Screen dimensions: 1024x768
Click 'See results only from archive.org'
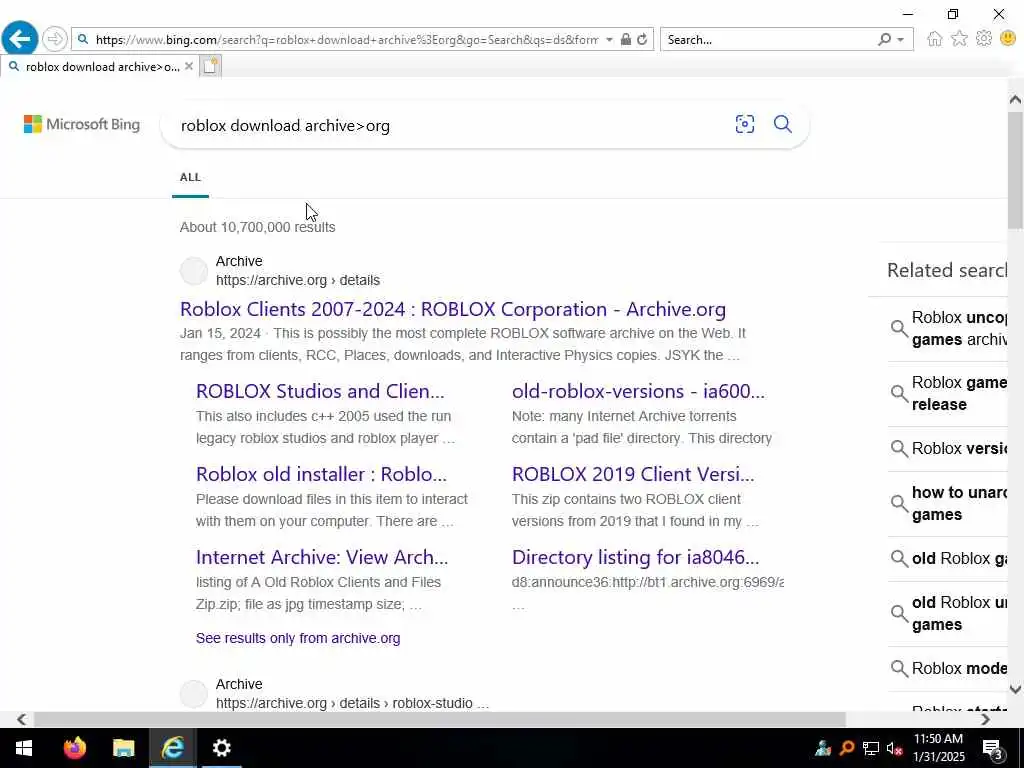[298, 638]
